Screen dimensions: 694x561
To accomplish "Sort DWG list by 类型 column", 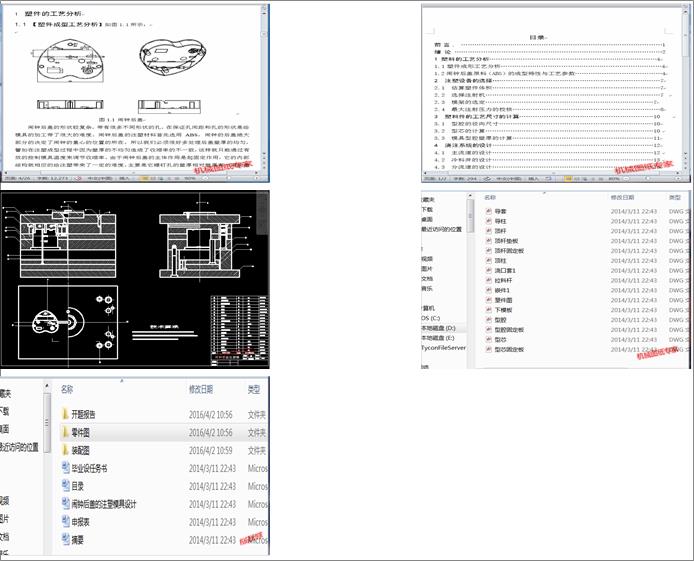I will click(675, 197).
